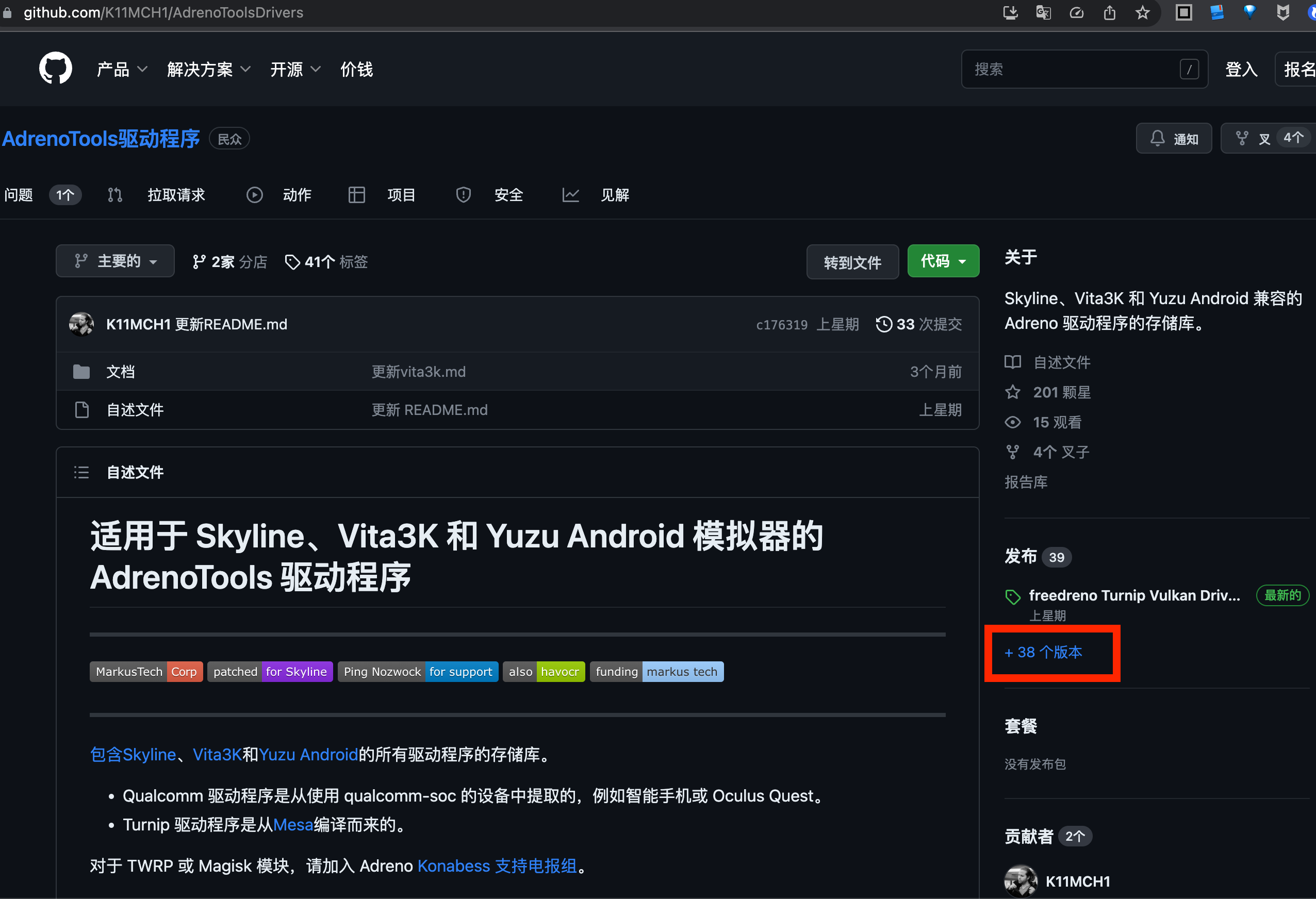The width and height of the screenshot is (1316, 899).
Task: Click the notifications bell button
Action: (1173, 139)
